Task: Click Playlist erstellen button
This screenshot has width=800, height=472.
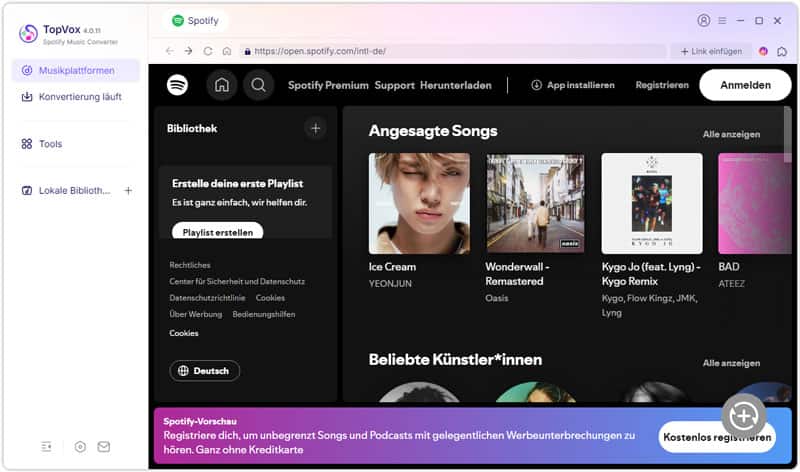Action: (218, 231)
